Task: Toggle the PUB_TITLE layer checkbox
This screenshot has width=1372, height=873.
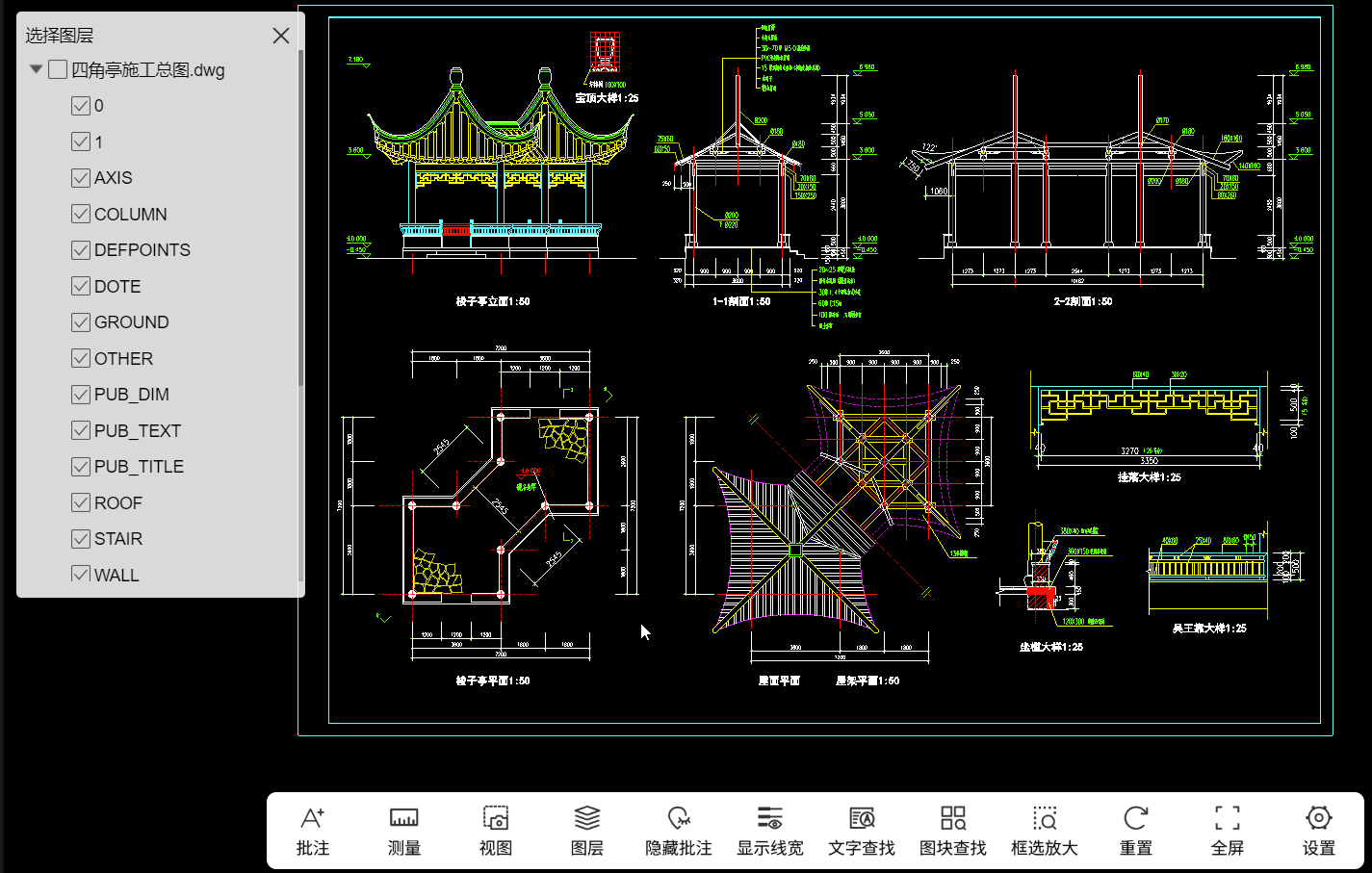Action: click(x=81, y=467)
